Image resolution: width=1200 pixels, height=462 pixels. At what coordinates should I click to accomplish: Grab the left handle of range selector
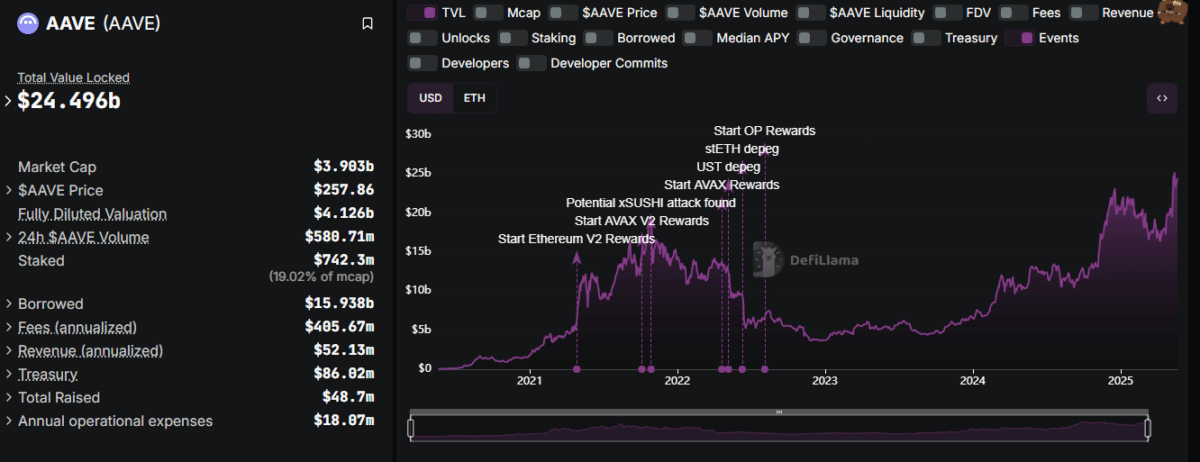[x=410, y=428]
